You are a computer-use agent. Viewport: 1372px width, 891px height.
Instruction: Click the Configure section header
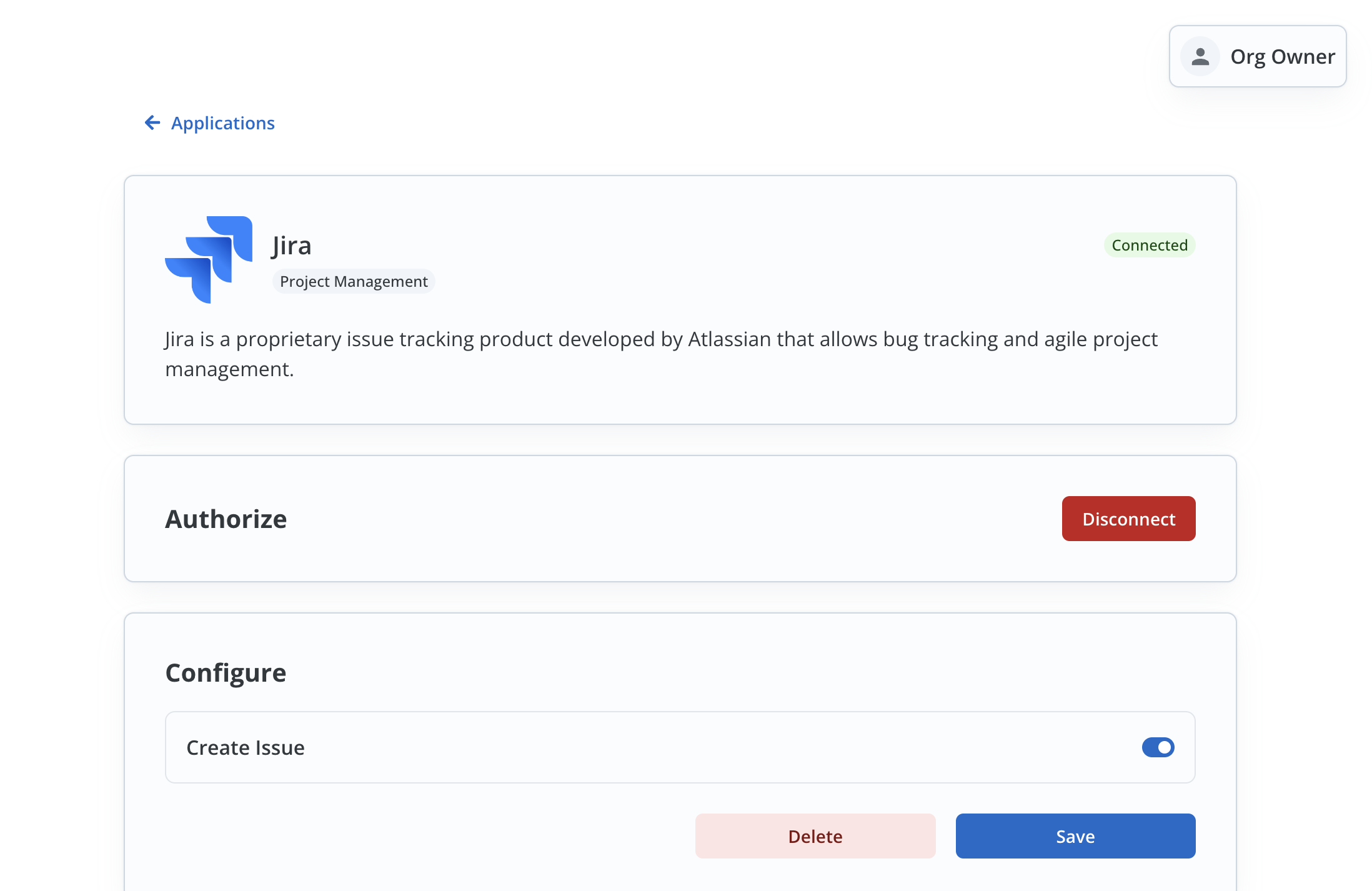click(225, 672)
